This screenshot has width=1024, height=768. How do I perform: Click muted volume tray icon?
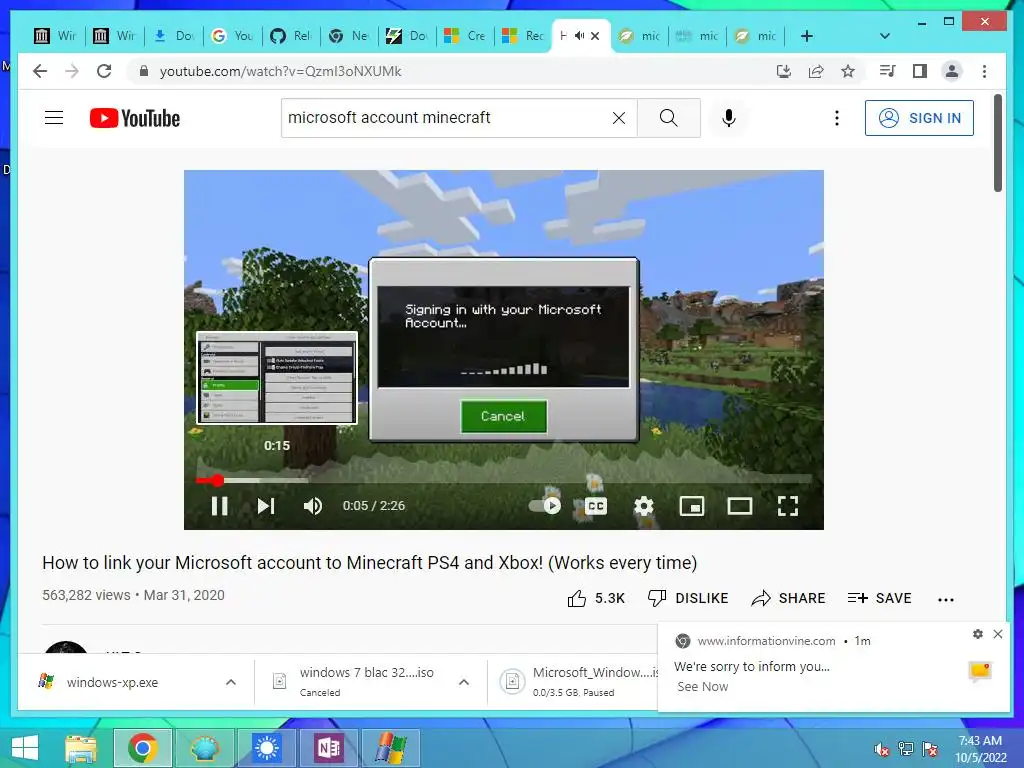[x=882, y=750]
